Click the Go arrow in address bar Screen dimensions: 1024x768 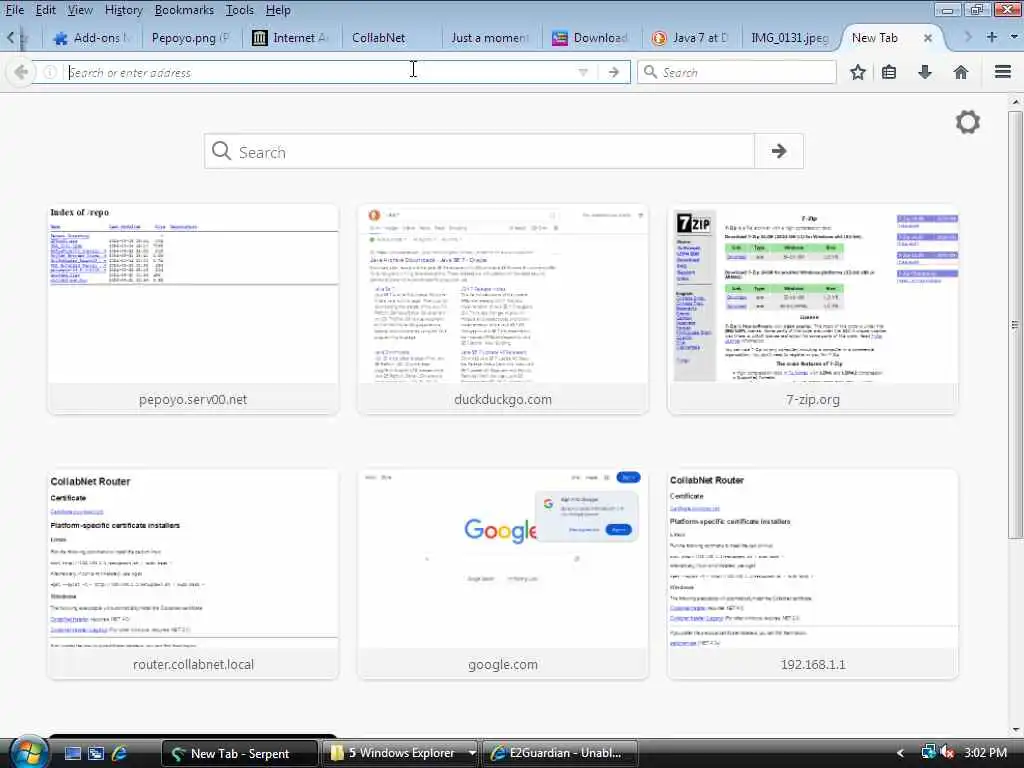[614, 72]
